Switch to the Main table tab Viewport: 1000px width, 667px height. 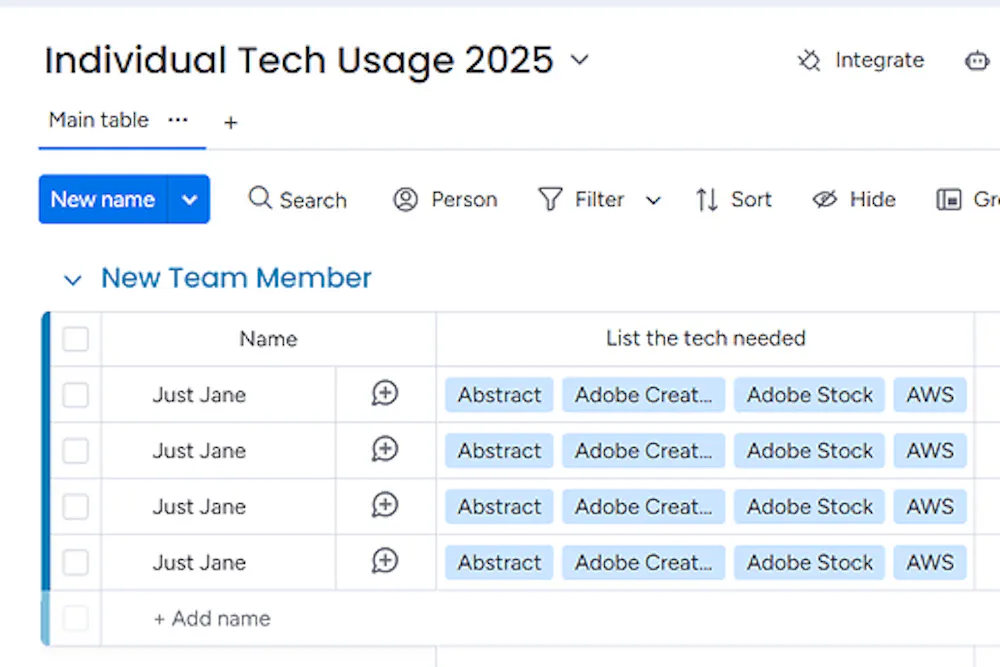tap(99, 120)
